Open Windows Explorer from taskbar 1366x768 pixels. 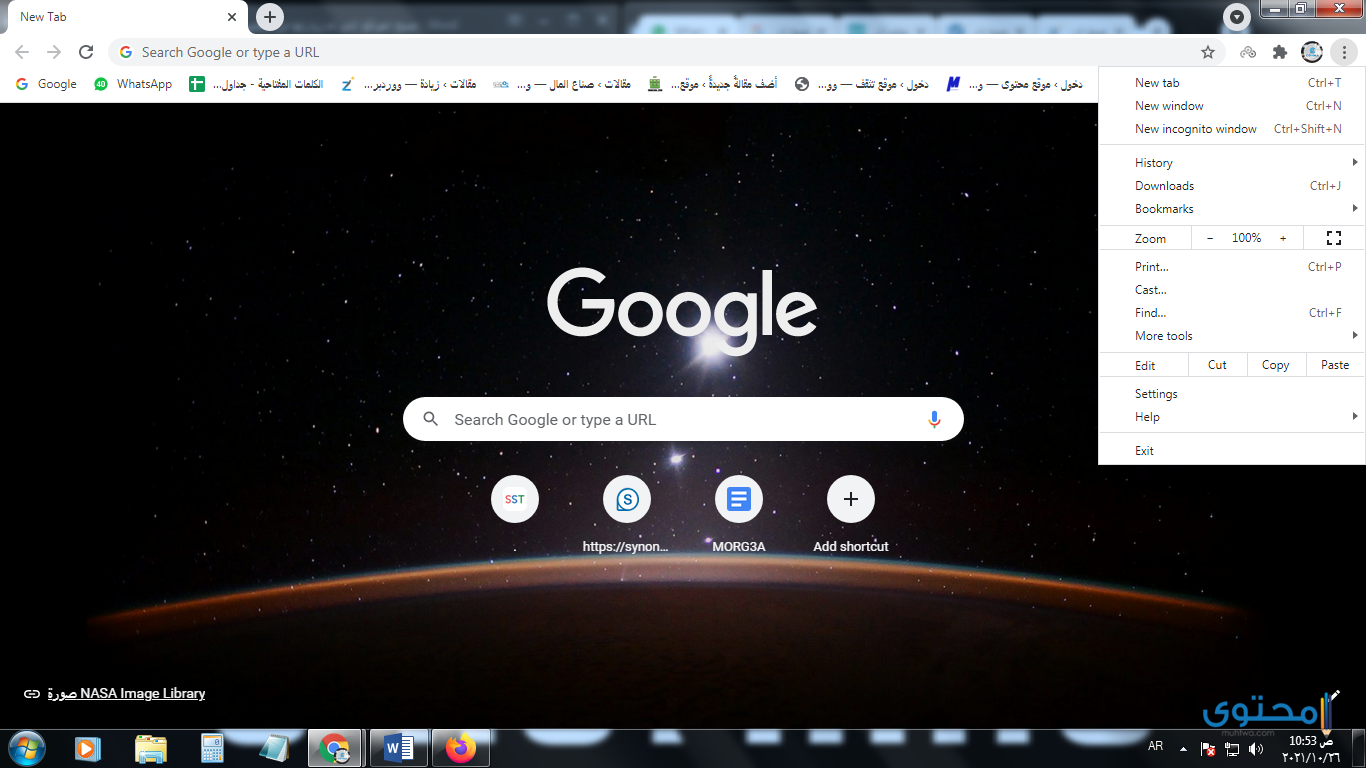coord(151,748)
